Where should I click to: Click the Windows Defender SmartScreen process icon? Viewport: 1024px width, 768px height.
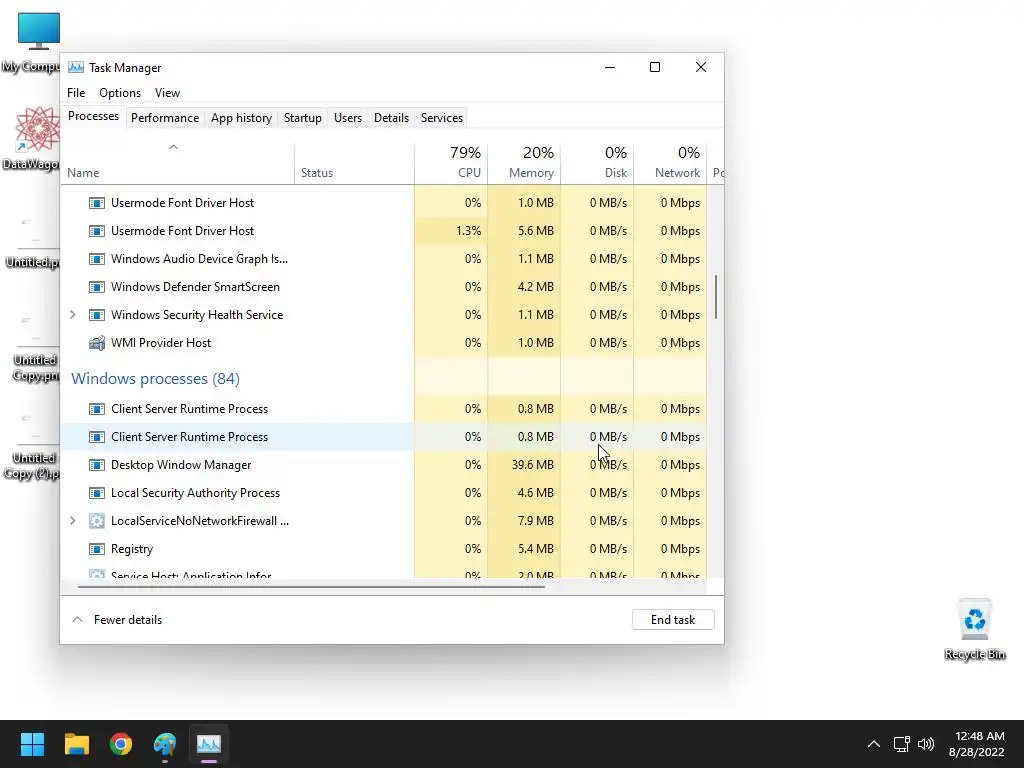coord(97,287)
